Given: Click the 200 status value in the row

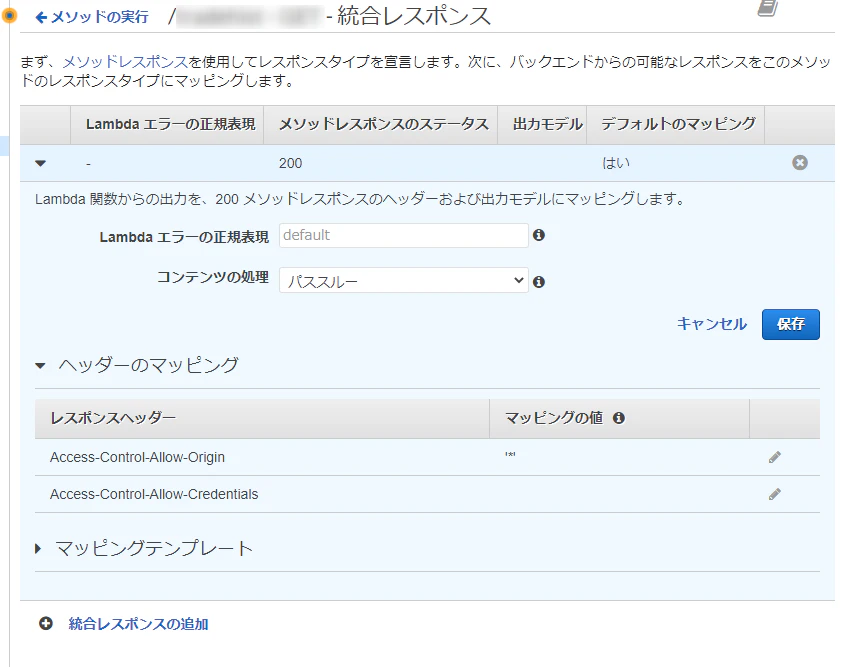Looking at the screenshot, I should pos(290,163).
